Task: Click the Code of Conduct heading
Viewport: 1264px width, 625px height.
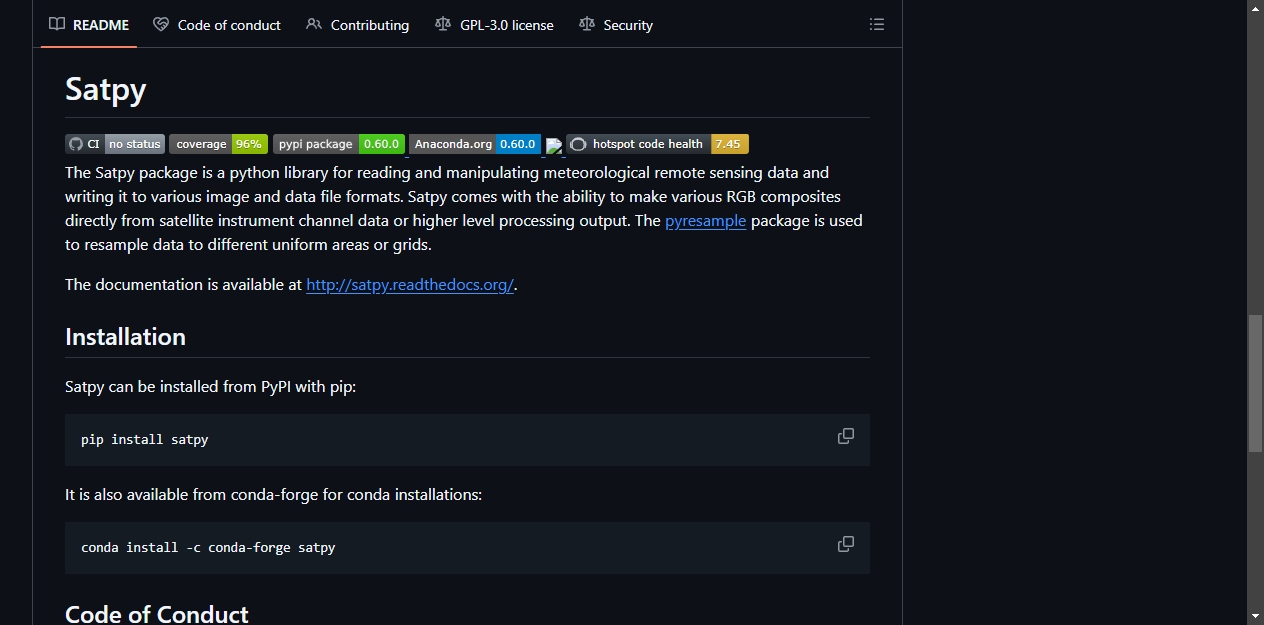Action: point(157,613)
